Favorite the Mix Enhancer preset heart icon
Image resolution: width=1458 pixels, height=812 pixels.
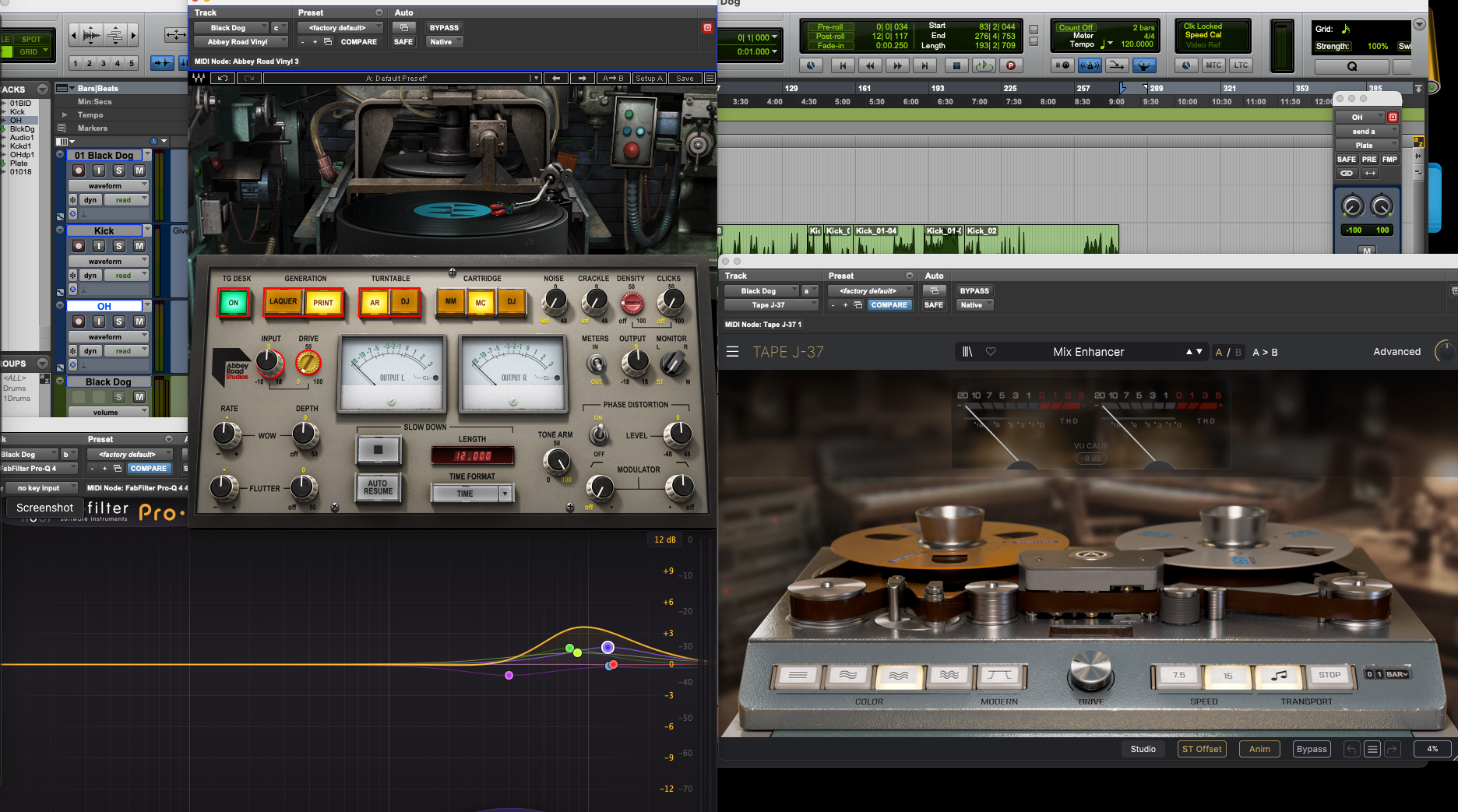pyautogui.click(x=991, y=352)
